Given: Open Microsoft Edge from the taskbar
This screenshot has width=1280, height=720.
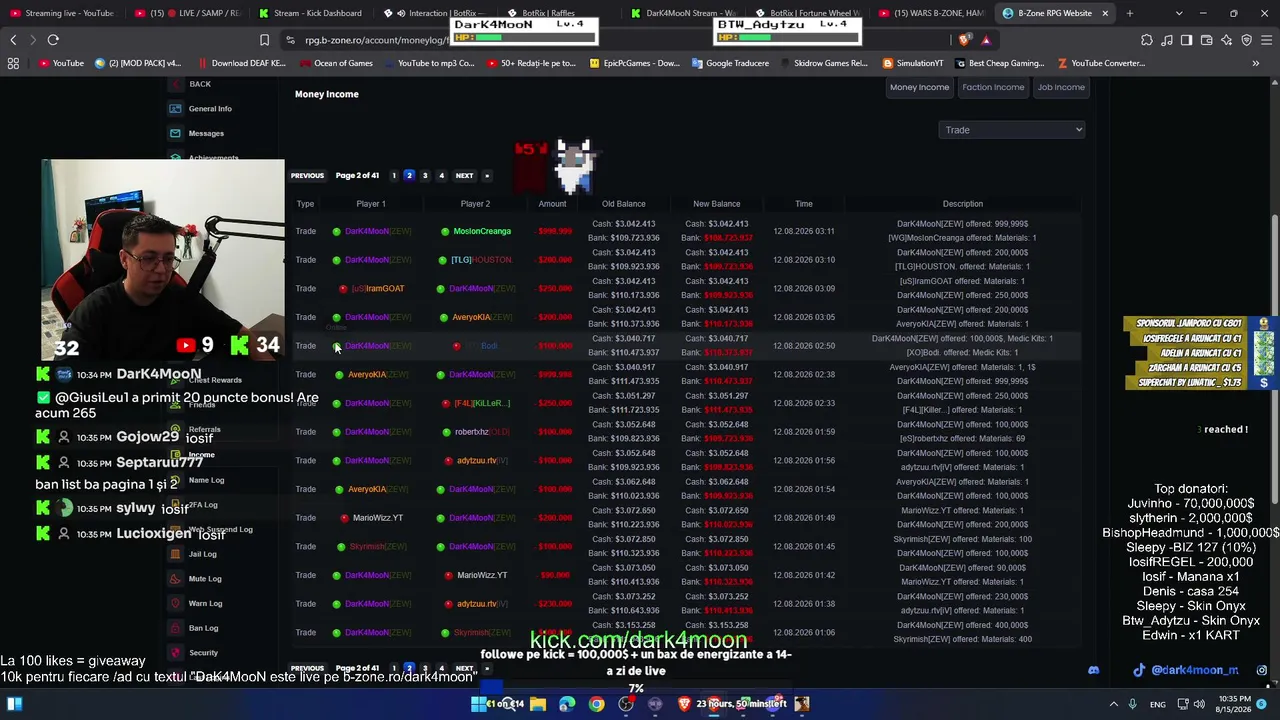Looking at the screenshot, I should click(567, 704).
